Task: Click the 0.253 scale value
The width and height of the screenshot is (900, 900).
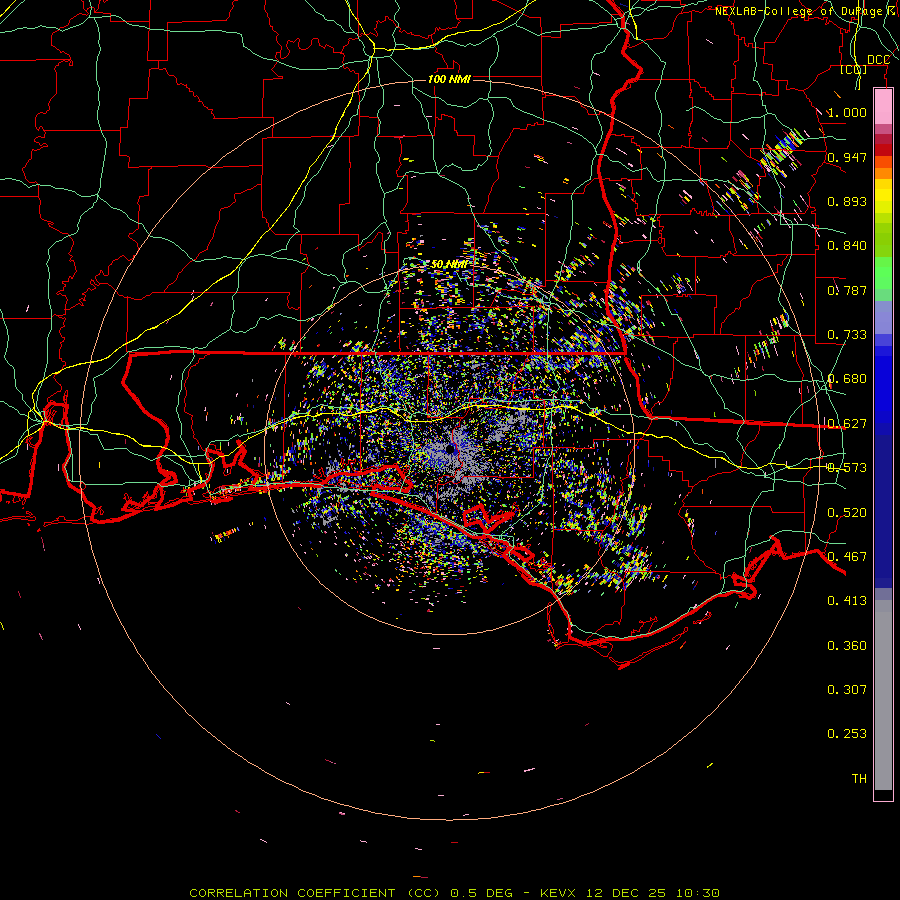Action: [847, 734]
